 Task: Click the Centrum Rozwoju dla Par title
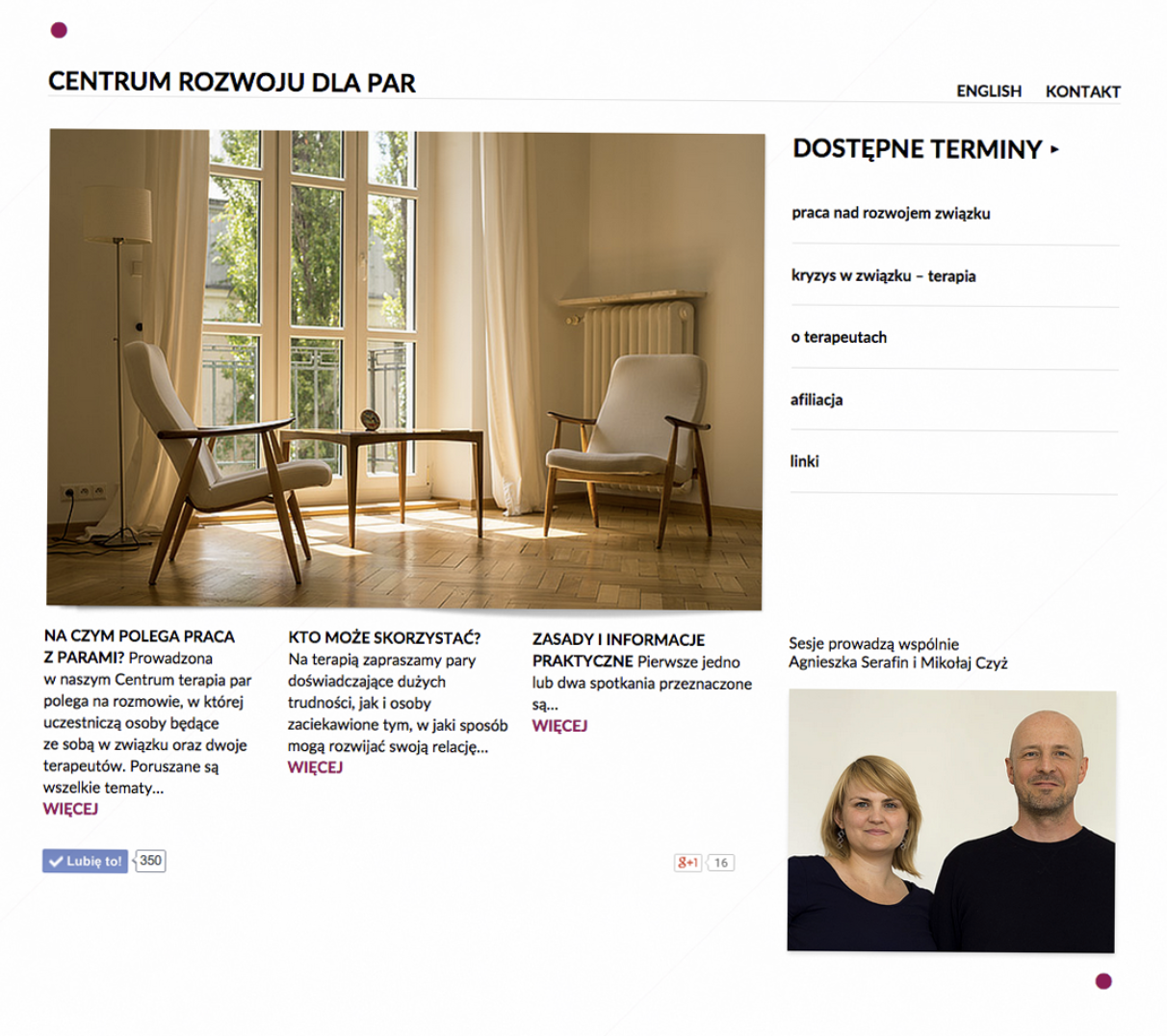[232, 83]
